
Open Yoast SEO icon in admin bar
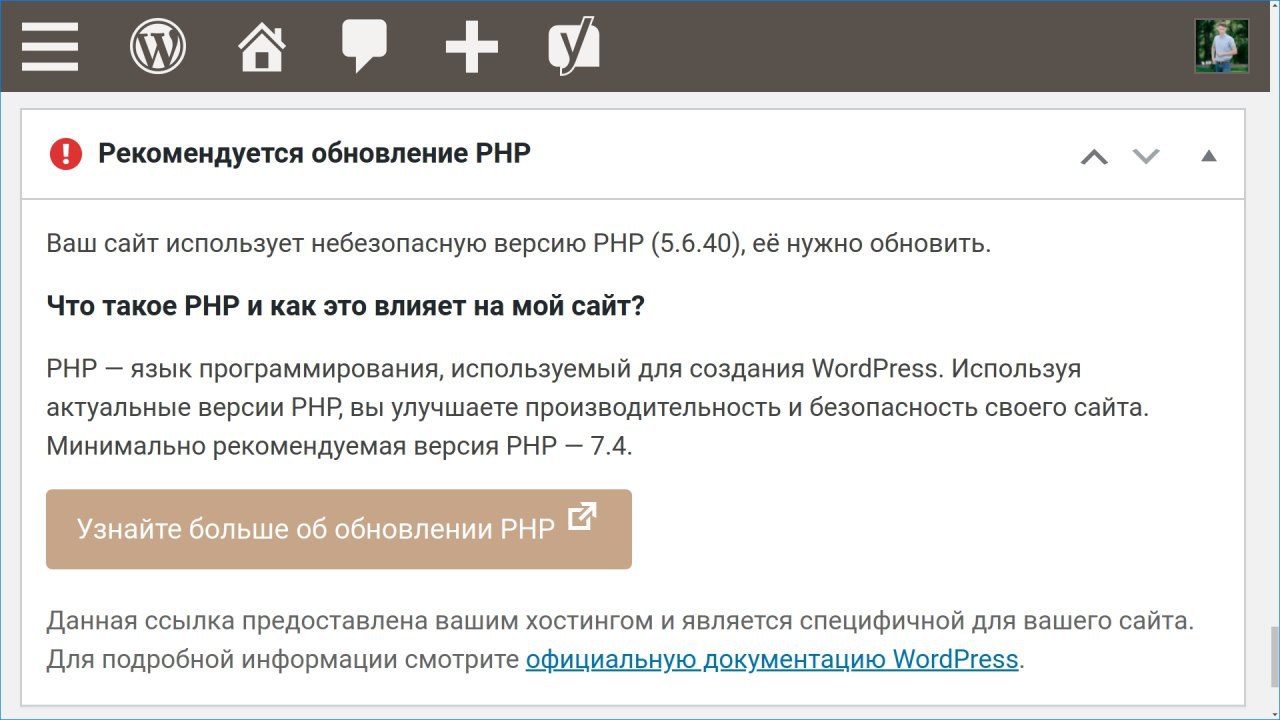tap(574, 46)
